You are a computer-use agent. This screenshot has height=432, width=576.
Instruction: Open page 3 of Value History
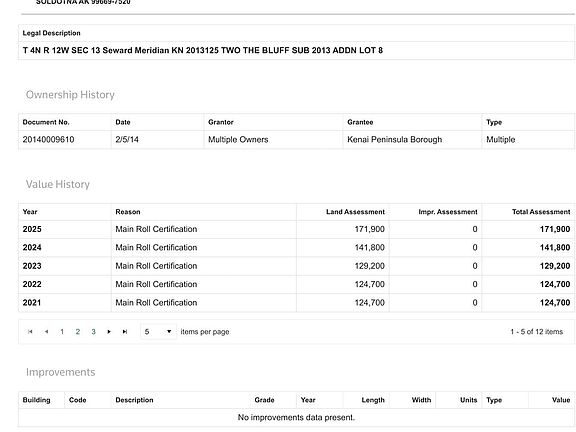pos(93,332)
